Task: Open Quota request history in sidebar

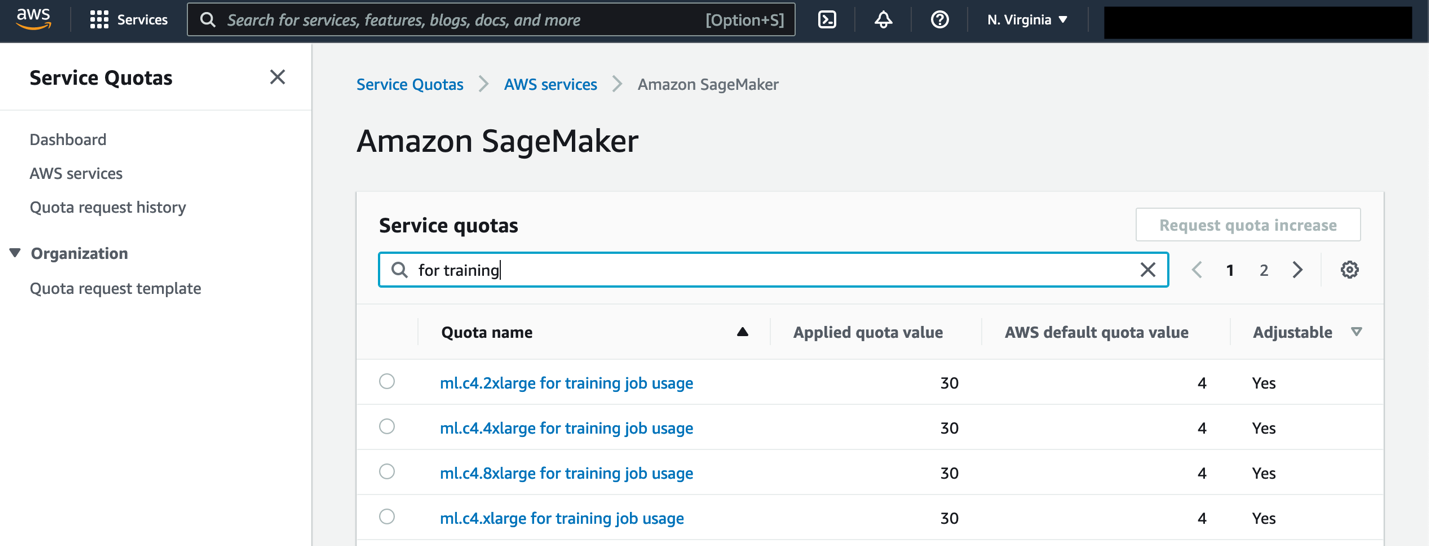Action: pos(108,207)
